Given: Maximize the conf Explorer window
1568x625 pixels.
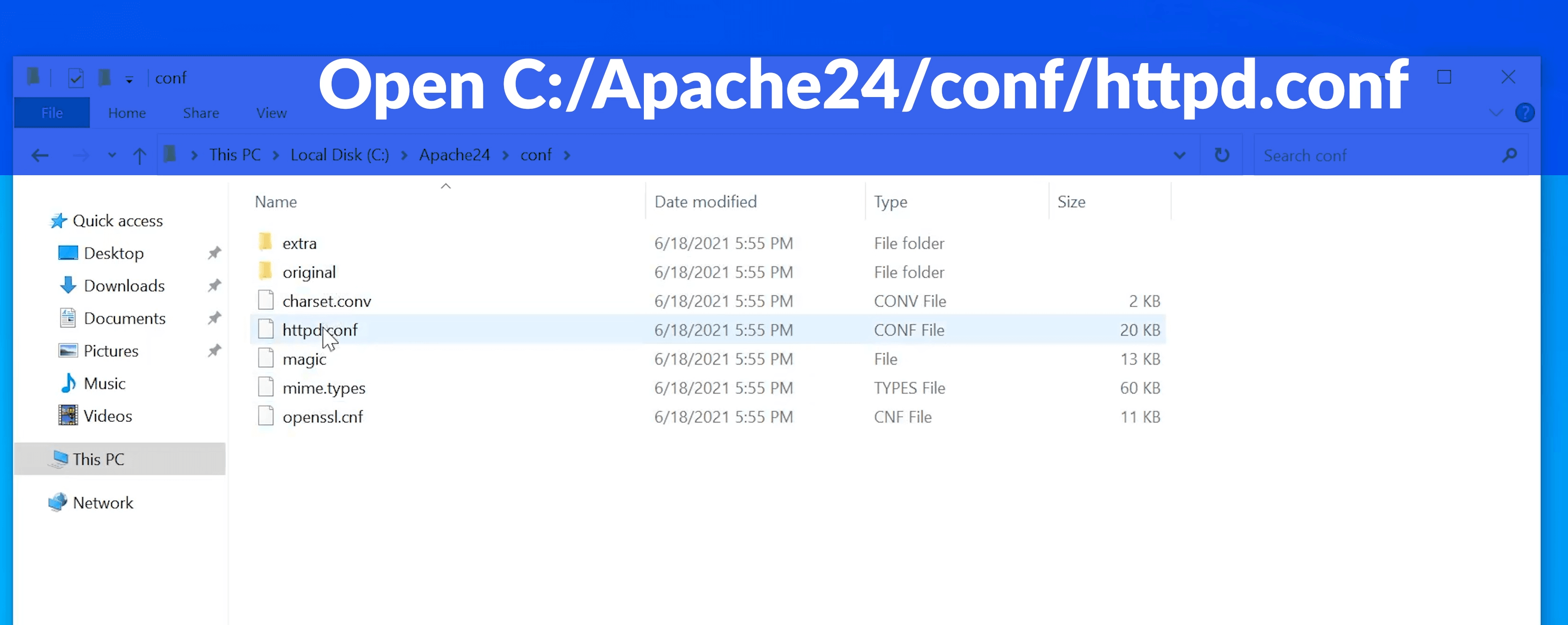Looking at the screenshot, I should 1444,77.
